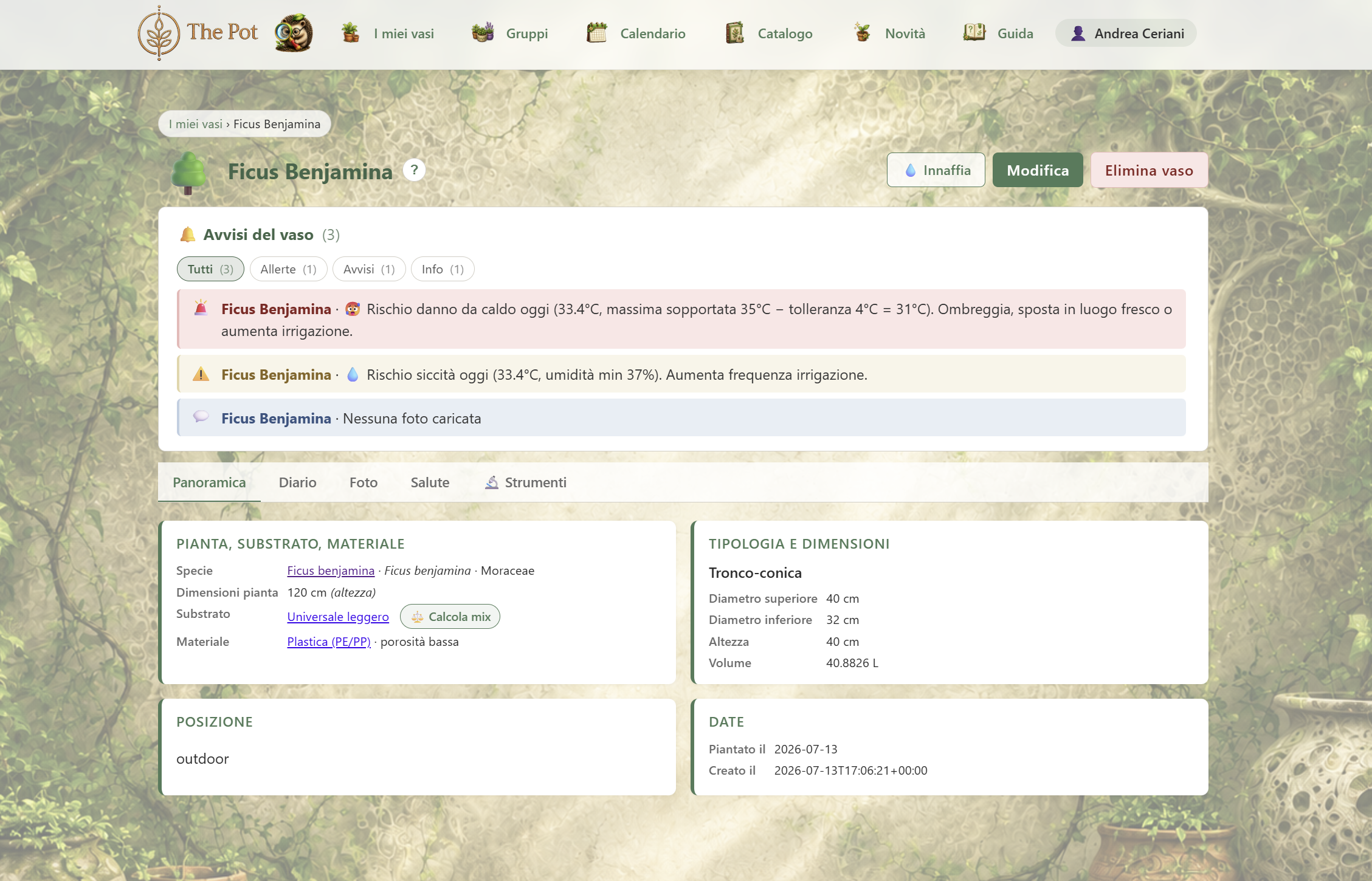Show only Avvisi (1) notices
Image resolution: width=1372 pixels, height=881 pixels.
pyautogui.click(x=369, y=269)
